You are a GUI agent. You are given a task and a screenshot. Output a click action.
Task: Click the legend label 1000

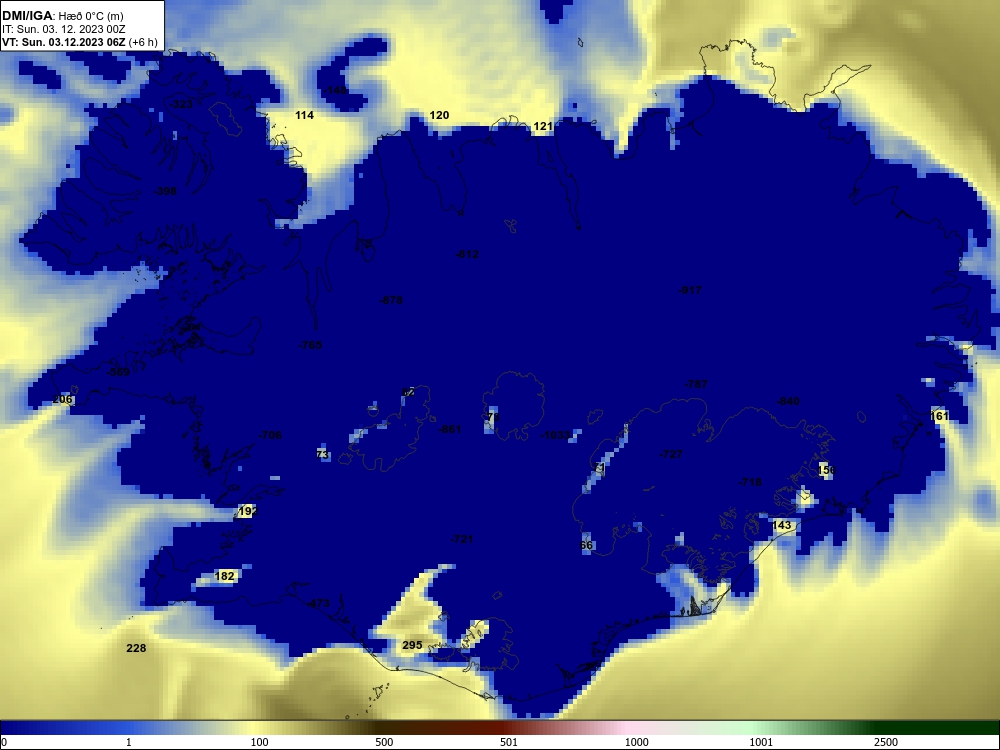click(x=636, y=742)
